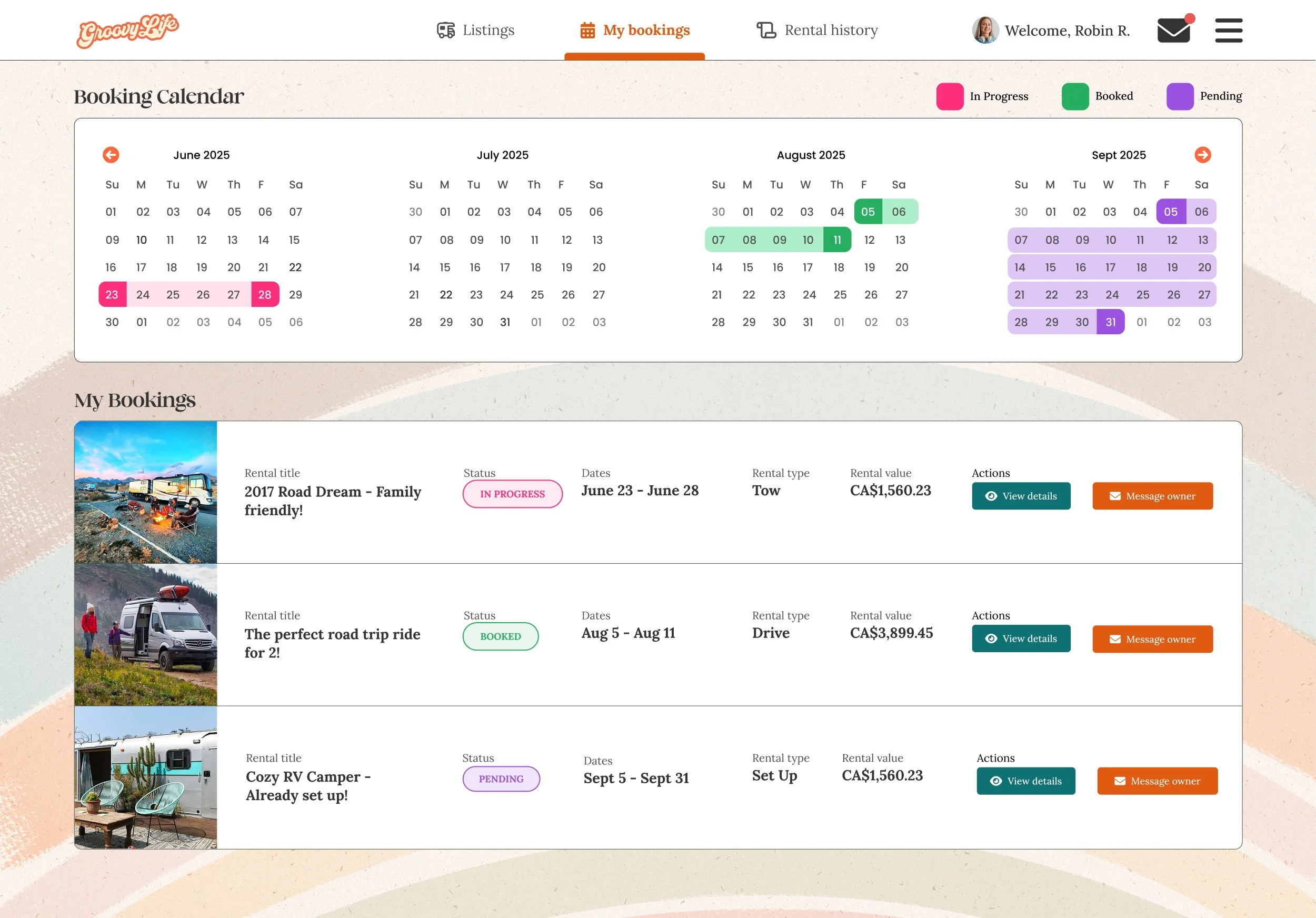Select August 11 on the calendar
This screenshot has width=1316, height=918.
pos(837,240)
